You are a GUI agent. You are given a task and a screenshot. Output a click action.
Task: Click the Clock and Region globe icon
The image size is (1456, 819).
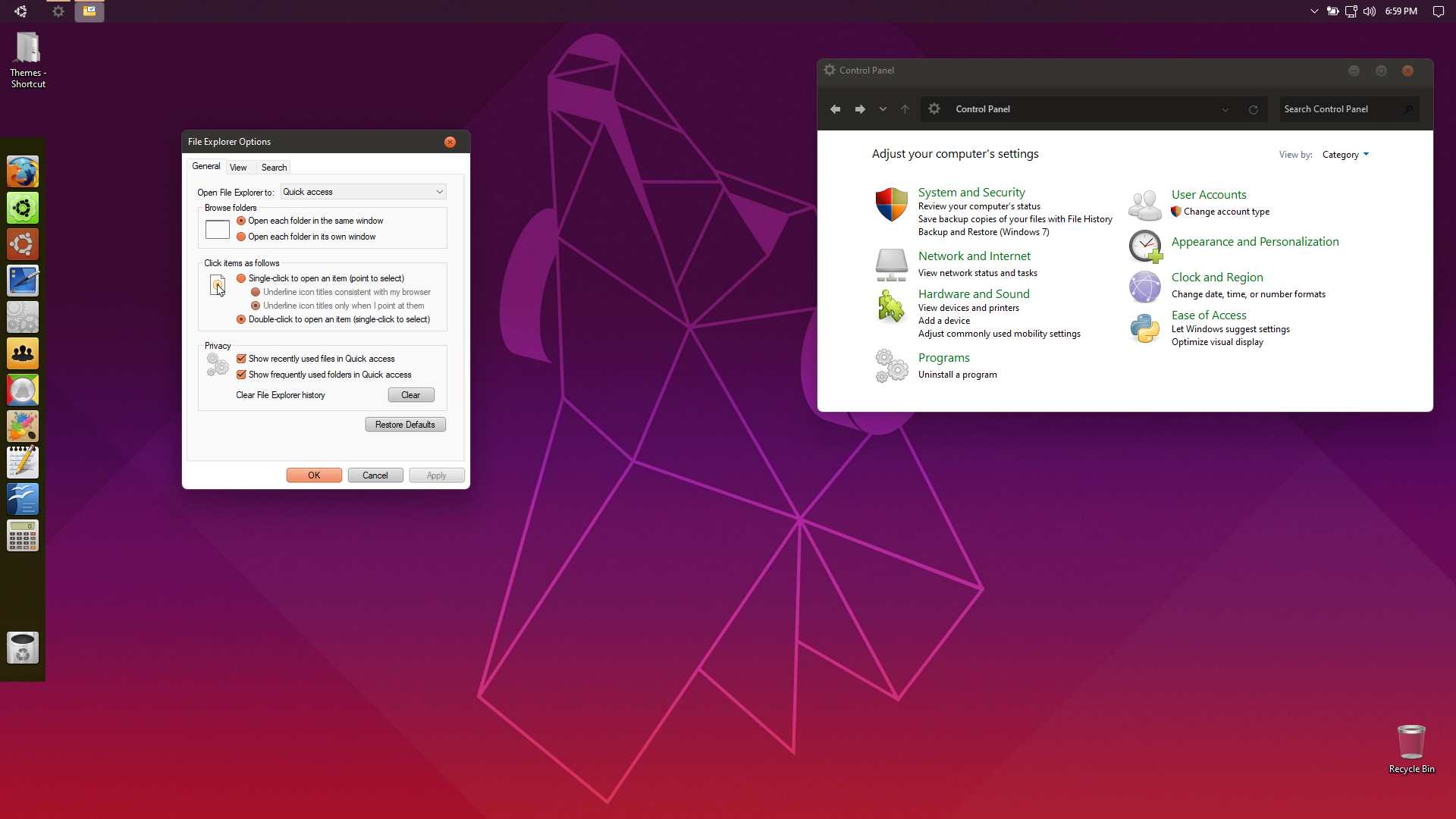coord(1144,287)
